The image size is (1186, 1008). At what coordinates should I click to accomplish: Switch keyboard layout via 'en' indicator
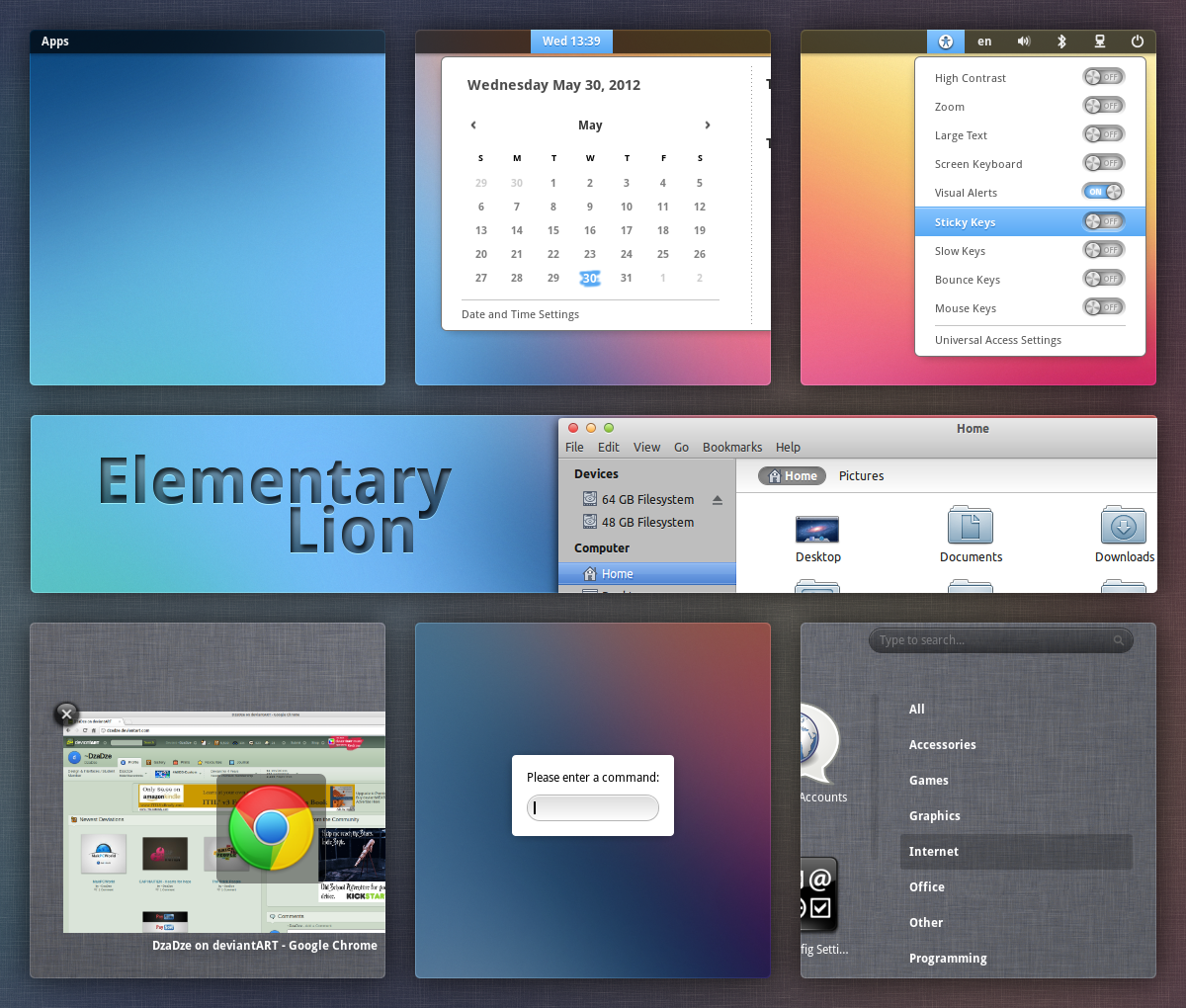984,42
